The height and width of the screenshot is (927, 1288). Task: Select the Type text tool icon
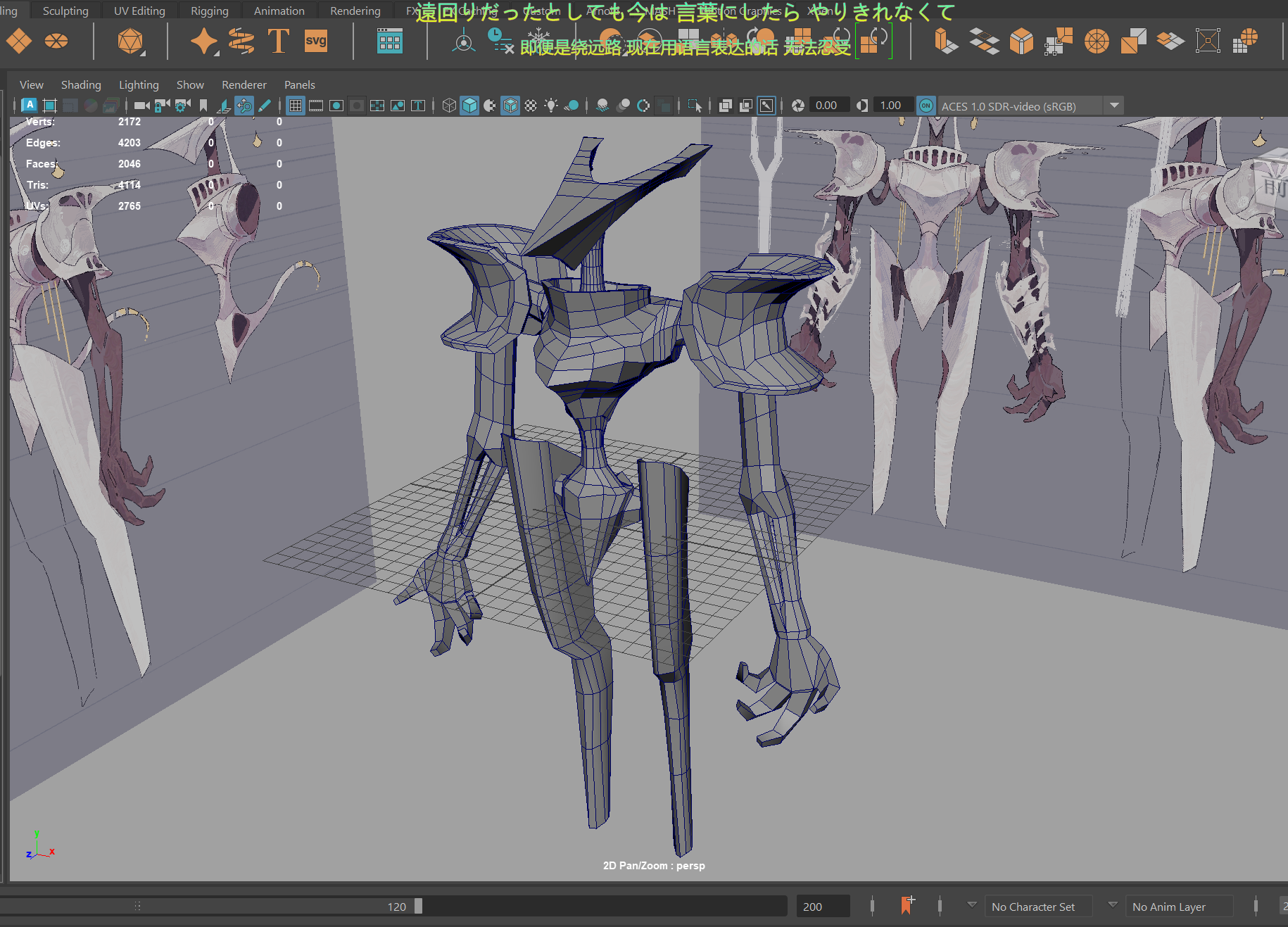point(279,41)
